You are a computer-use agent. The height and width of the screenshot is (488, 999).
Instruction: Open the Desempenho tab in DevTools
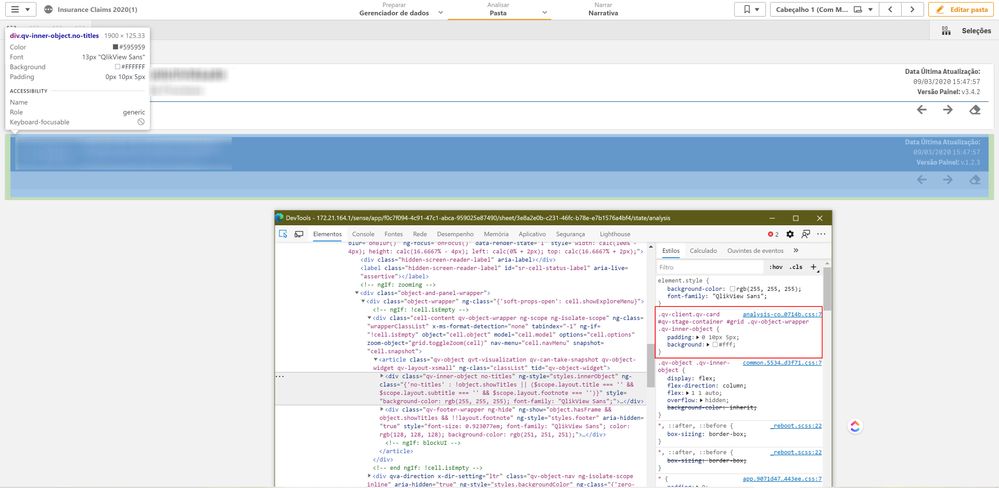click(x=455, y=234)
